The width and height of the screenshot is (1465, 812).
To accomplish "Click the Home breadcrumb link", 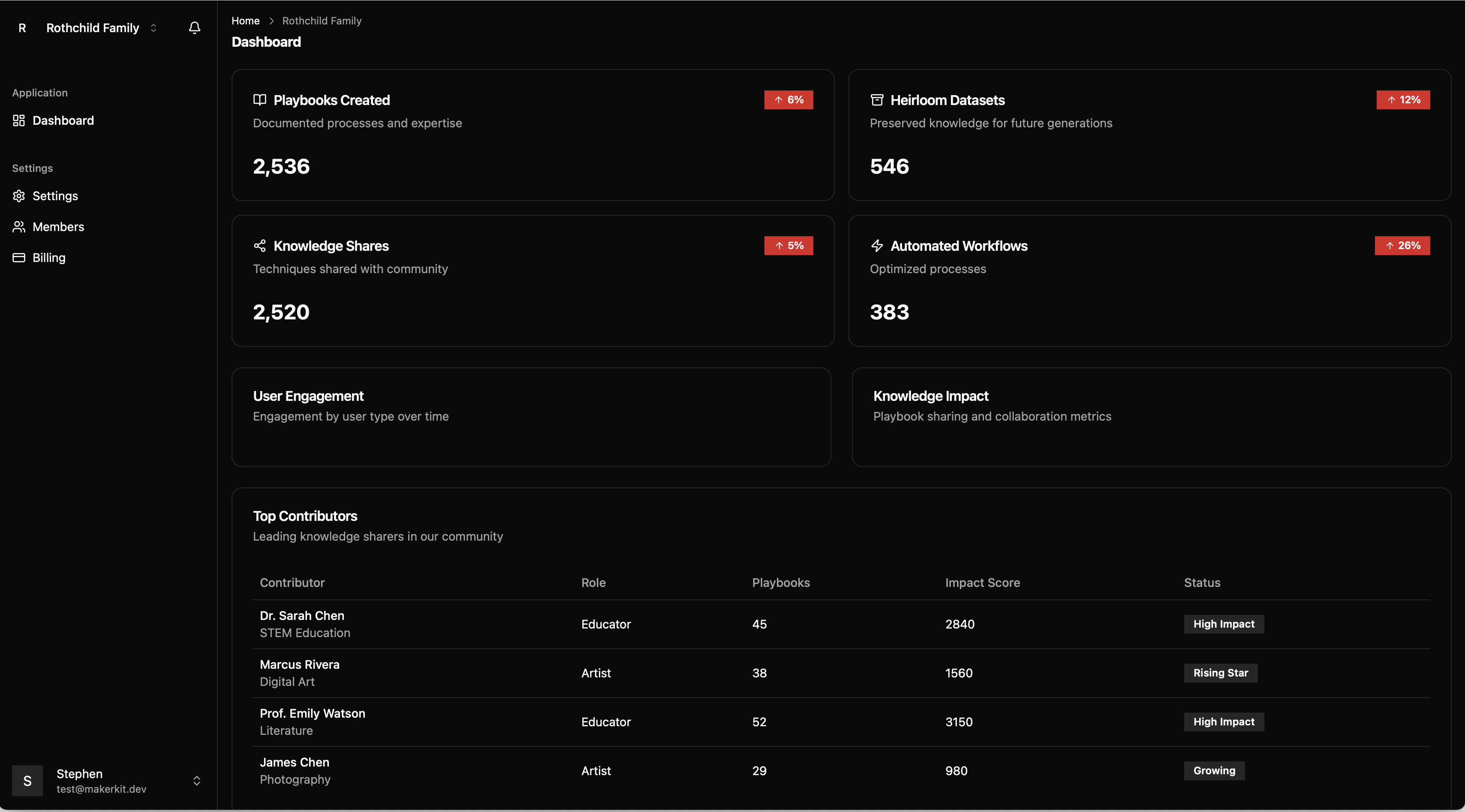I will pos(245,21).
